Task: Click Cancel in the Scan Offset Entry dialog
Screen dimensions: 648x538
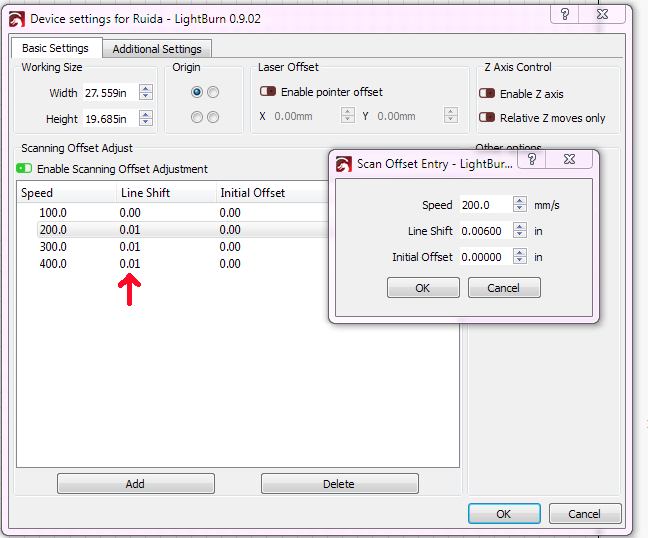Action: coord(504,288)
